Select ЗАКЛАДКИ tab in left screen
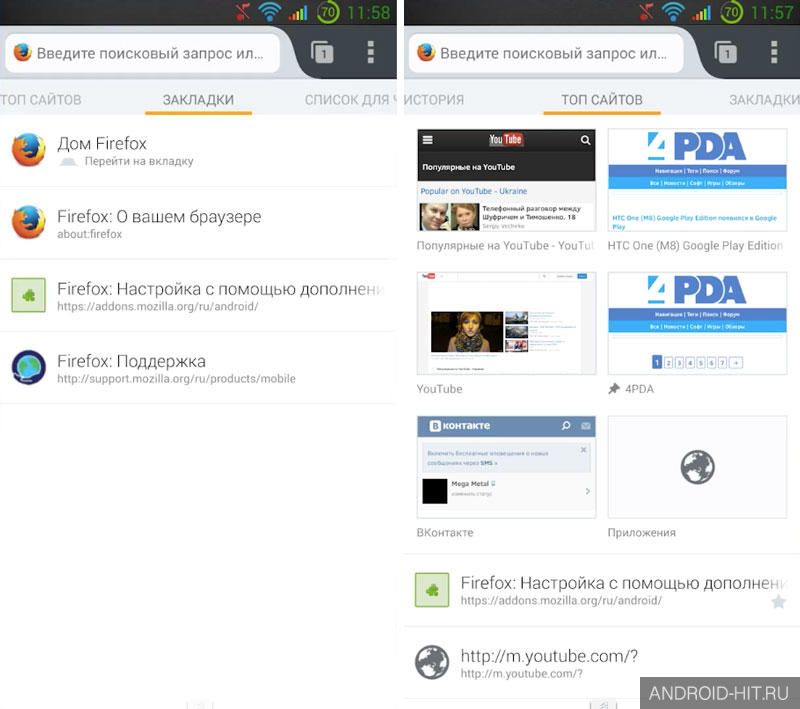The width and height of the screenshot is (800, 709). pos(198,99)
